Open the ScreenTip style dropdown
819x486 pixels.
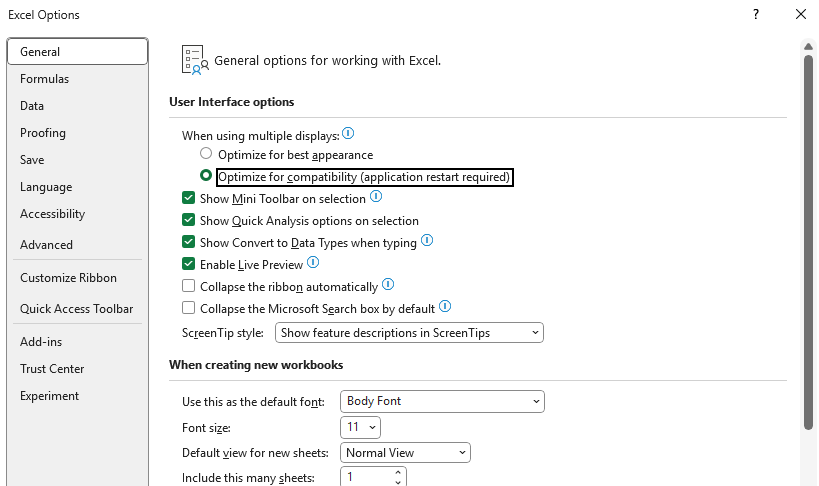click(x=409, y=333)
